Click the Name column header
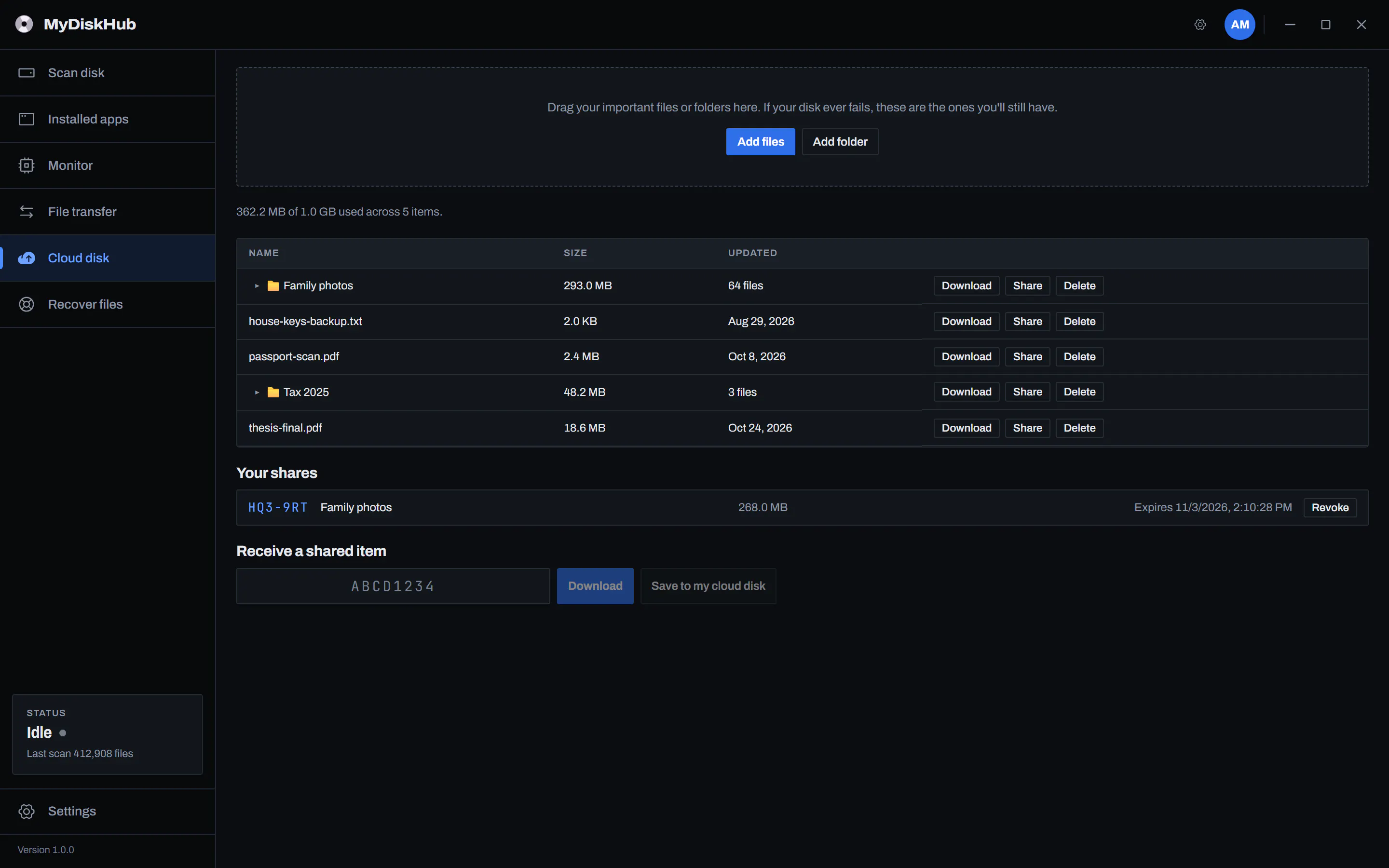1389x868 pixels. (x=263, y=253)
